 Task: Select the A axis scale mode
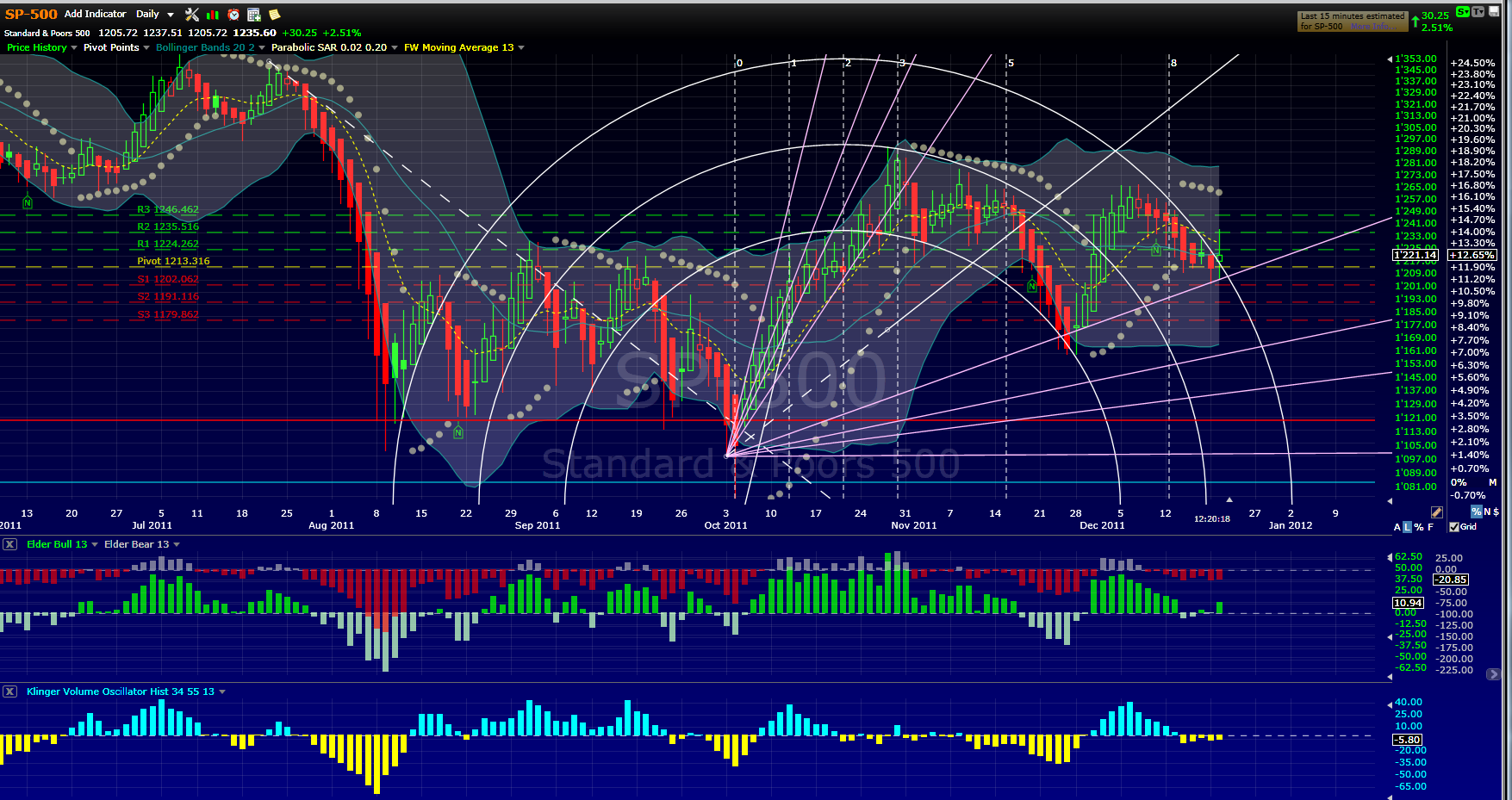pos(1397,527)
